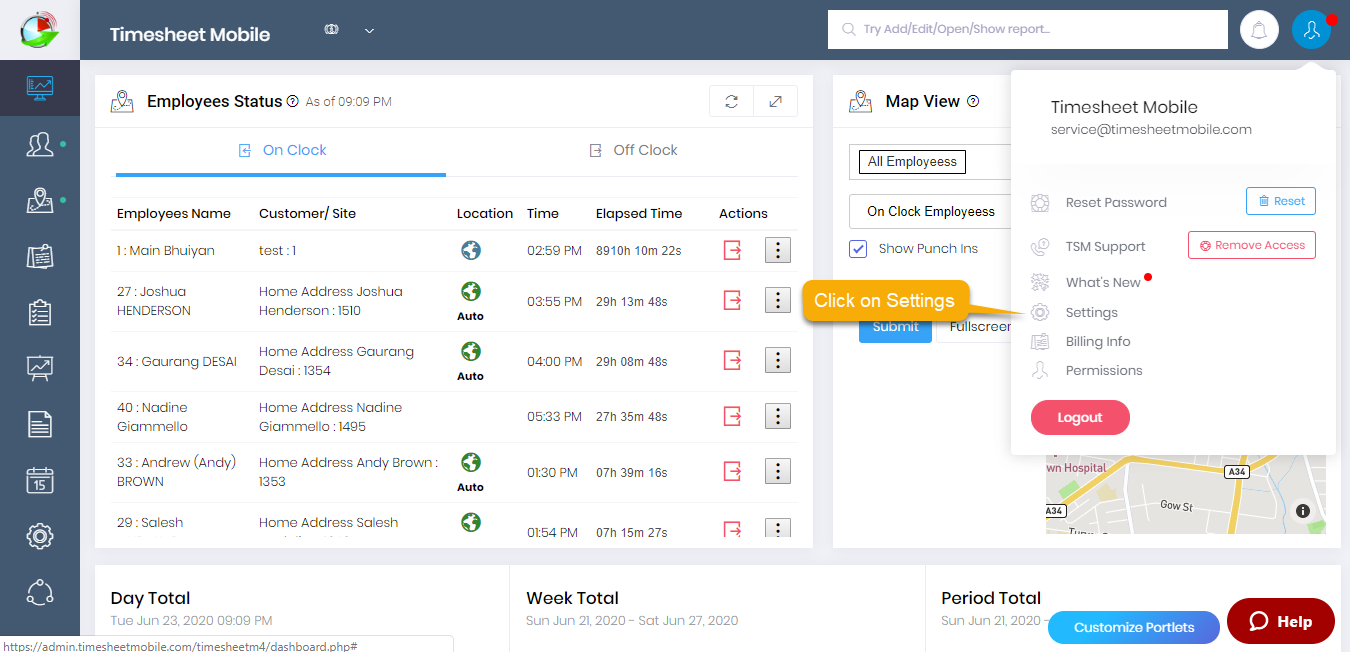The image size is (1350, 652).
Task: Open the three-dot actions menu for Nadine Giammello
Action: click(778, 416)
